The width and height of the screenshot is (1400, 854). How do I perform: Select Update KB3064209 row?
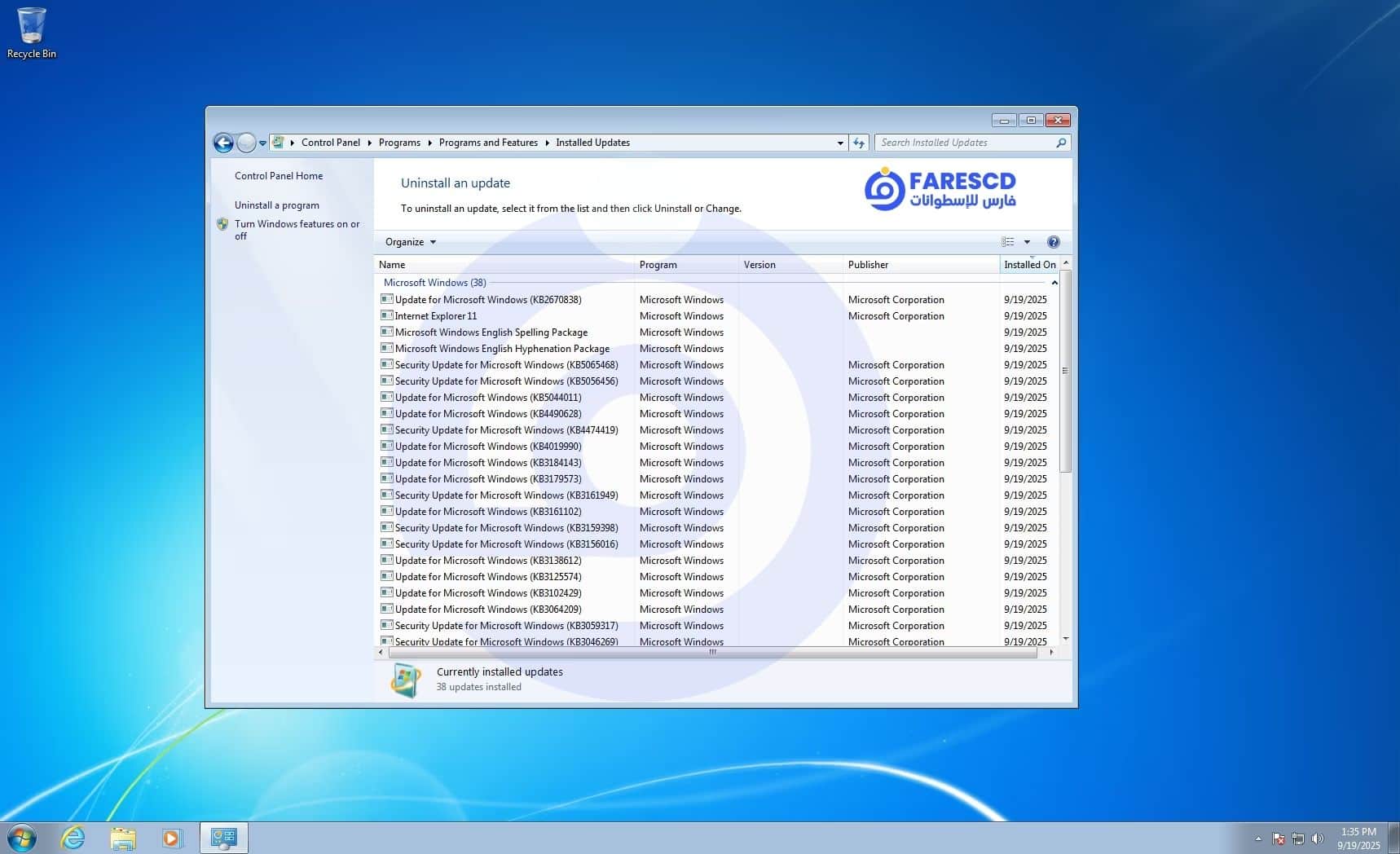coord(717,610)
